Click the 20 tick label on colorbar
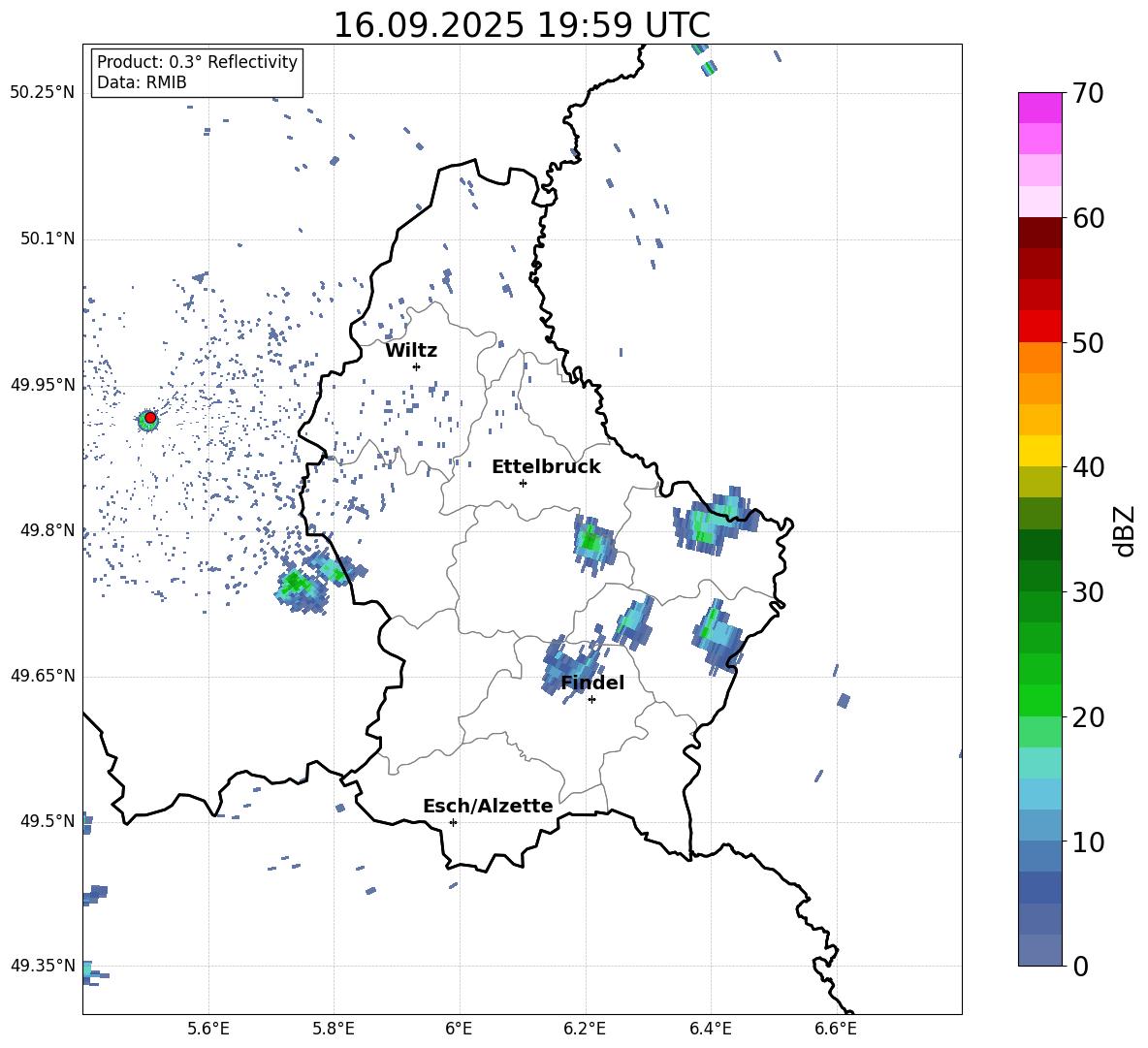1148x1048 pixels. click(1088, 716)
